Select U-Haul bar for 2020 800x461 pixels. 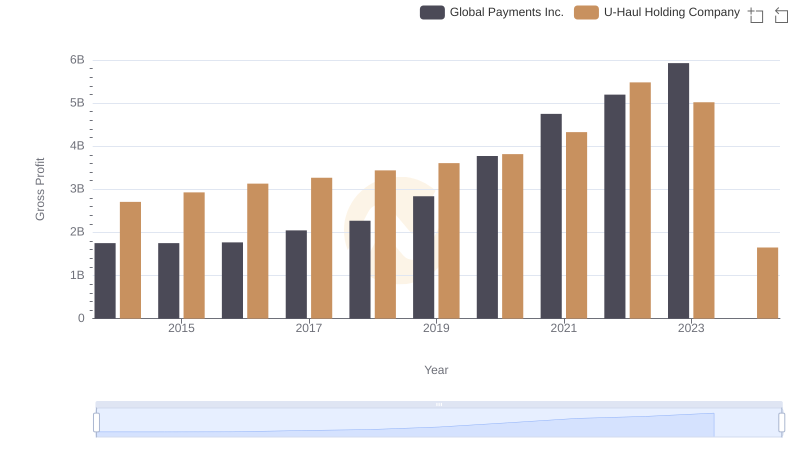[x=513, y=237]
